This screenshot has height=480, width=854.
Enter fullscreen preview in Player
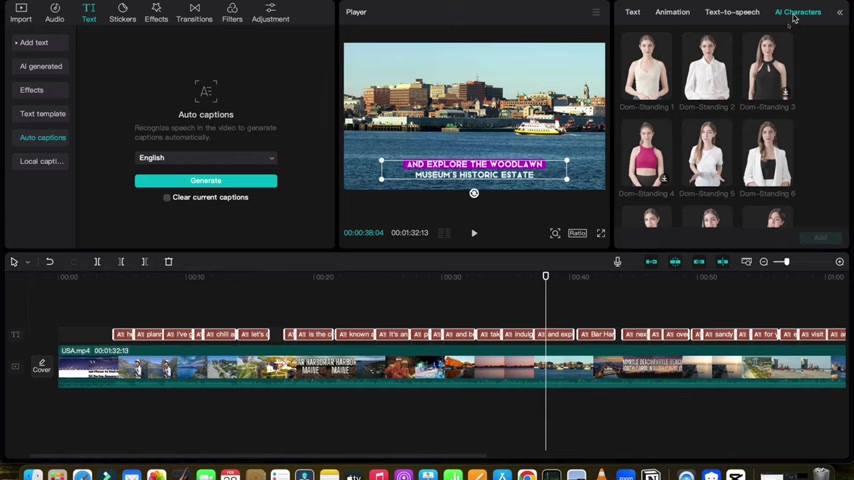(x=601, y=233)
